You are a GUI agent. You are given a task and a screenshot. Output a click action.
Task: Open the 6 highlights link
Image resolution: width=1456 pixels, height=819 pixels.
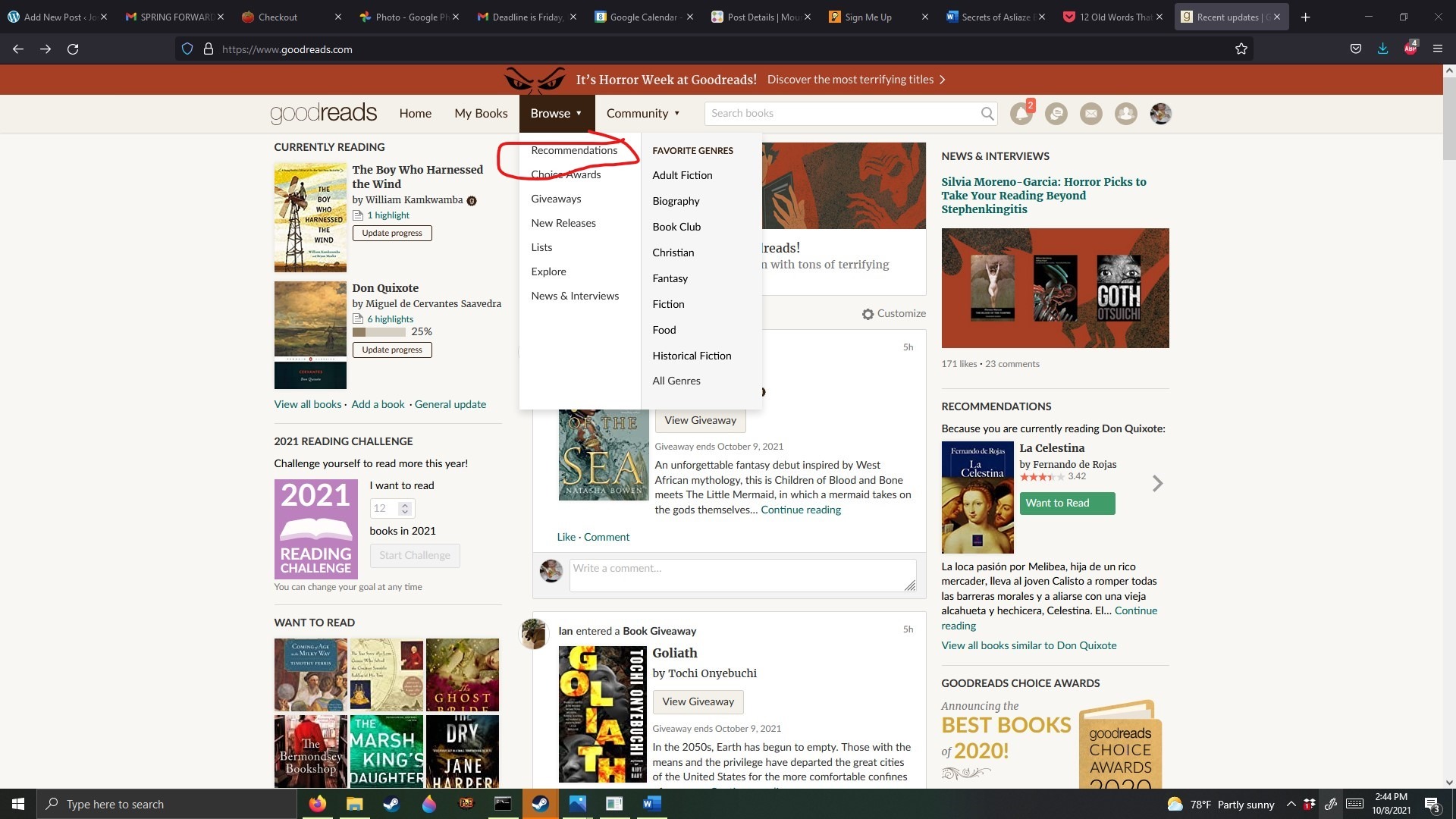pos(390,319)
